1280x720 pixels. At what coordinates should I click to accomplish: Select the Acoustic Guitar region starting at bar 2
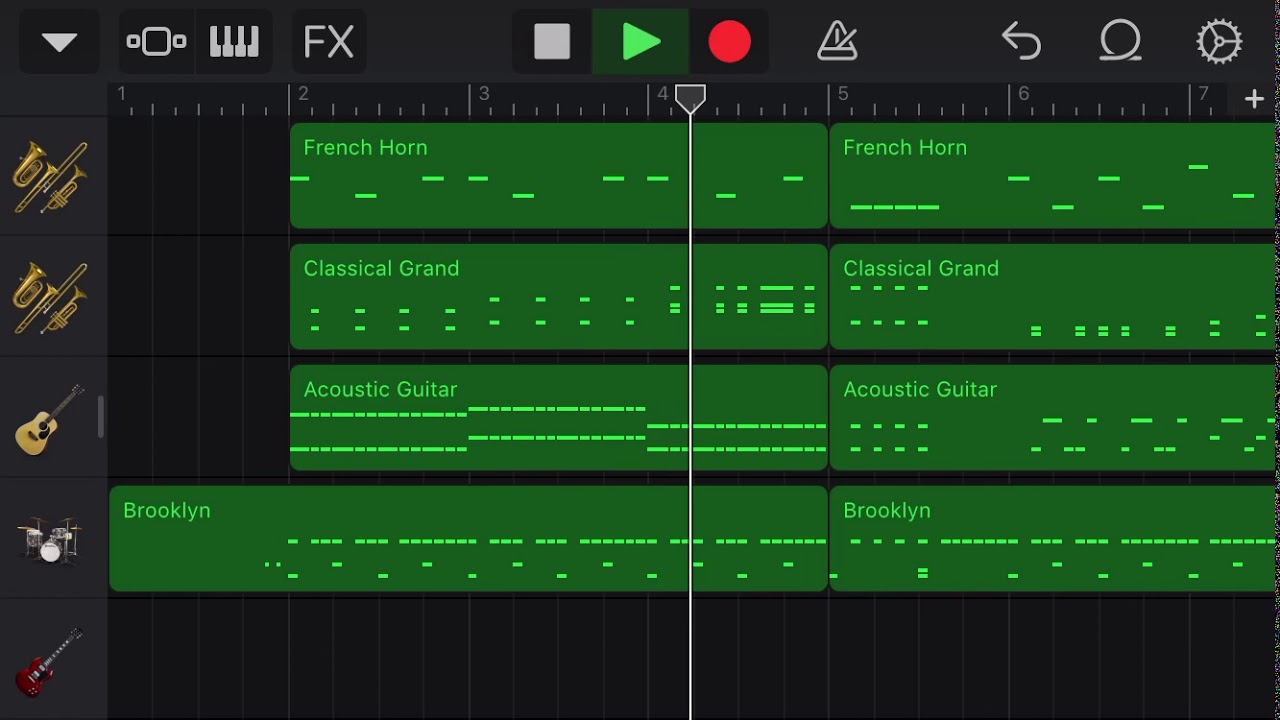click(559, 418)
